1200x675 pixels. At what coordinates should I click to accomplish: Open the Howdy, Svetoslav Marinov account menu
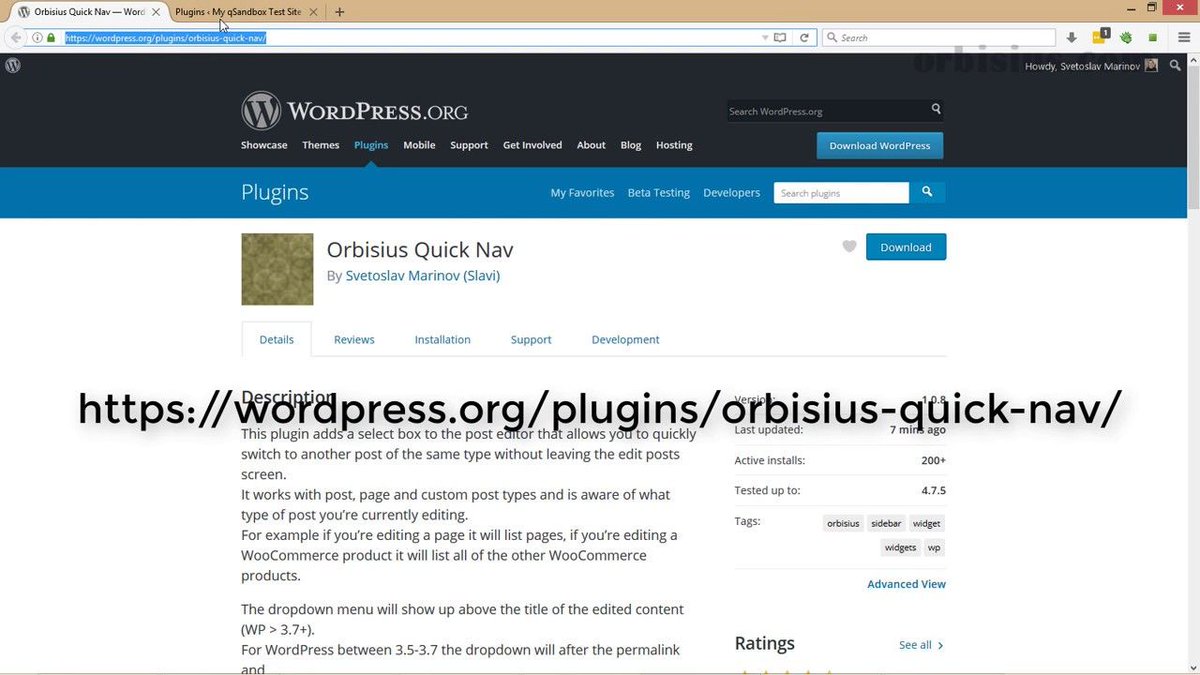(1092, 66)
